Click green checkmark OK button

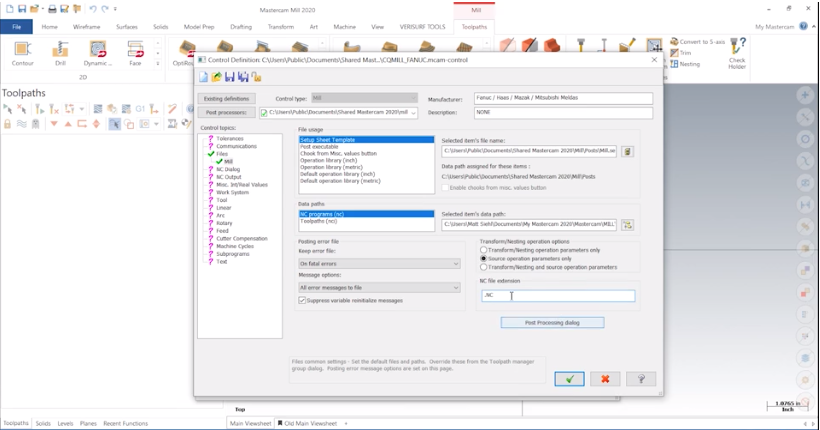[570, 379]
